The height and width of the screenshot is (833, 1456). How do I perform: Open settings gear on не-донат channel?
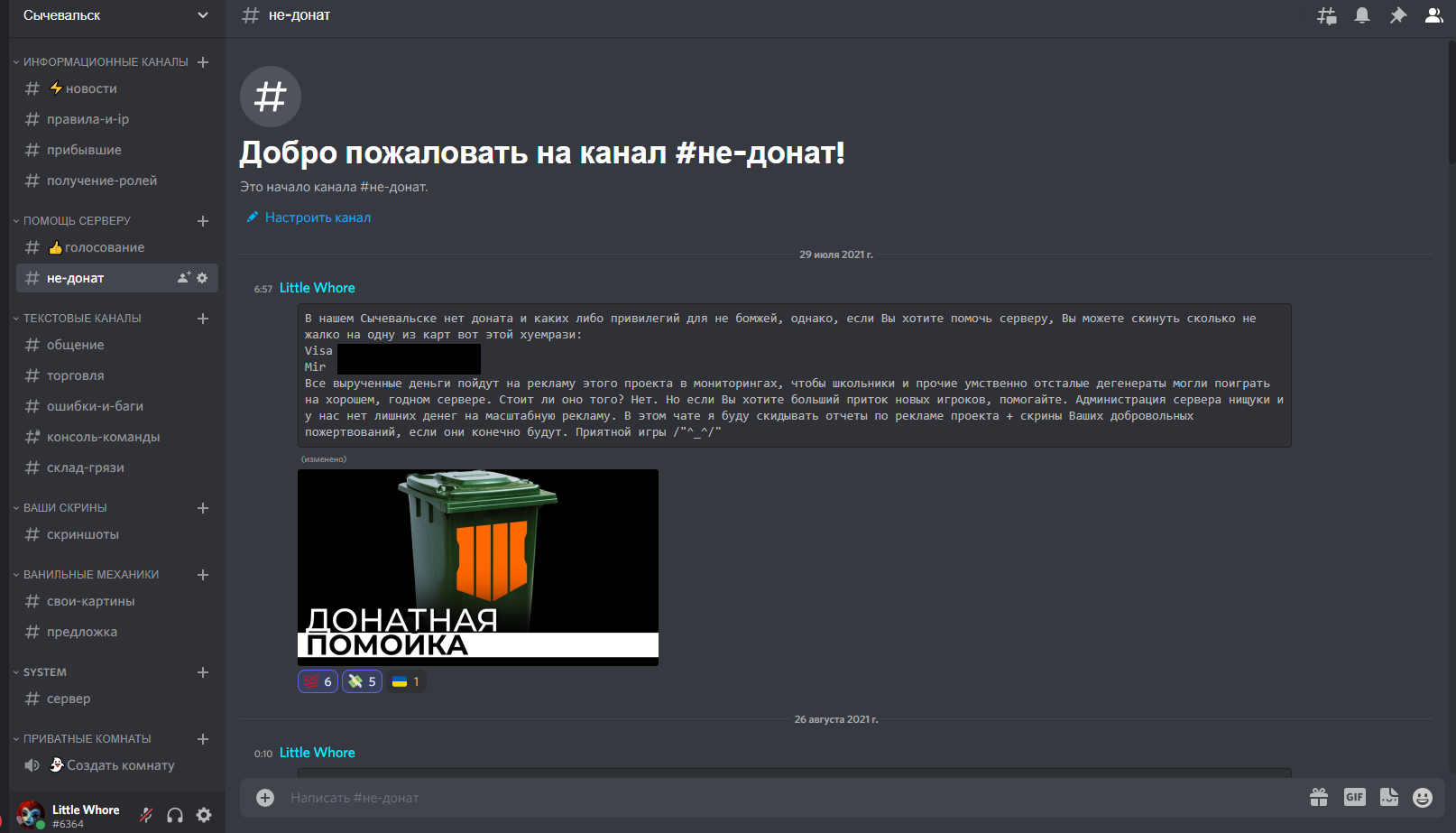coord(202,278)
